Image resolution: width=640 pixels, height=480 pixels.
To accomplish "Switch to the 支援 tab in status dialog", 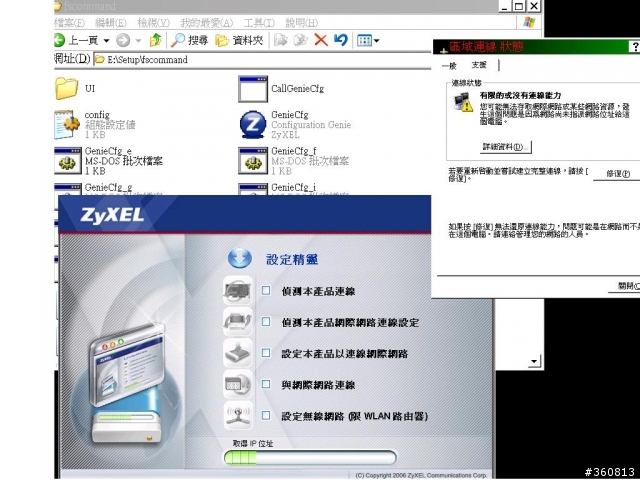I will pos(479,65).
